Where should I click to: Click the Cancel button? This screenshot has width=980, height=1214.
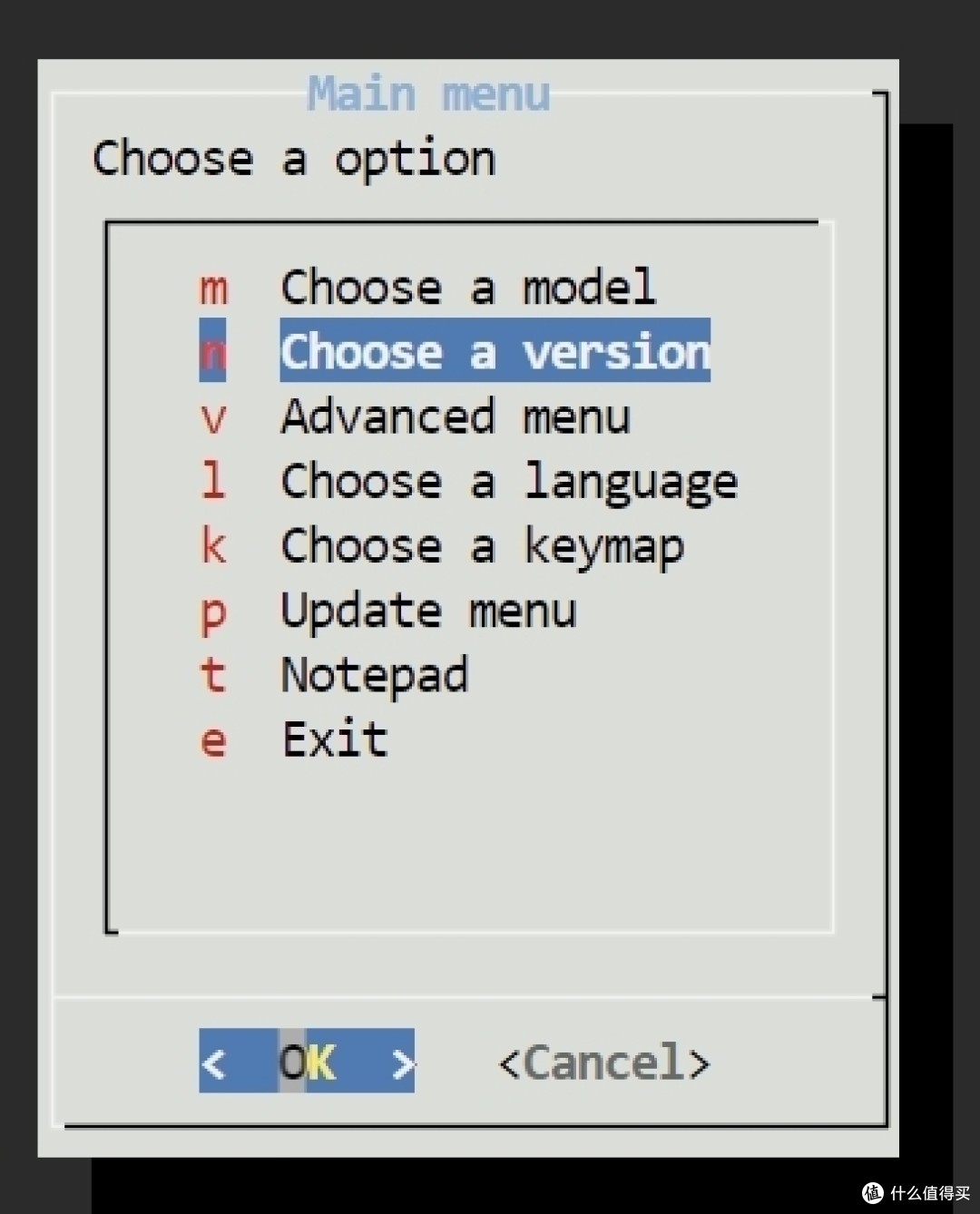(604, 1062)
